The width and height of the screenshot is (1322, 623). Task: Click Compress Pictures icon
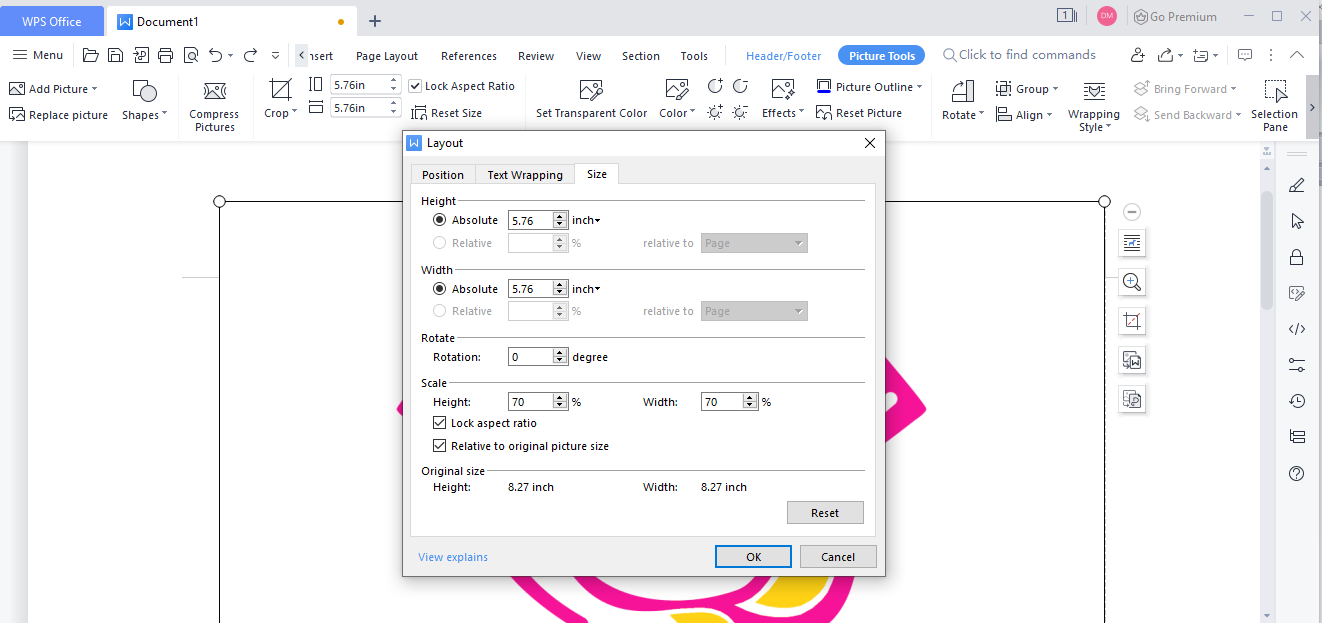(x=214, y=92)
